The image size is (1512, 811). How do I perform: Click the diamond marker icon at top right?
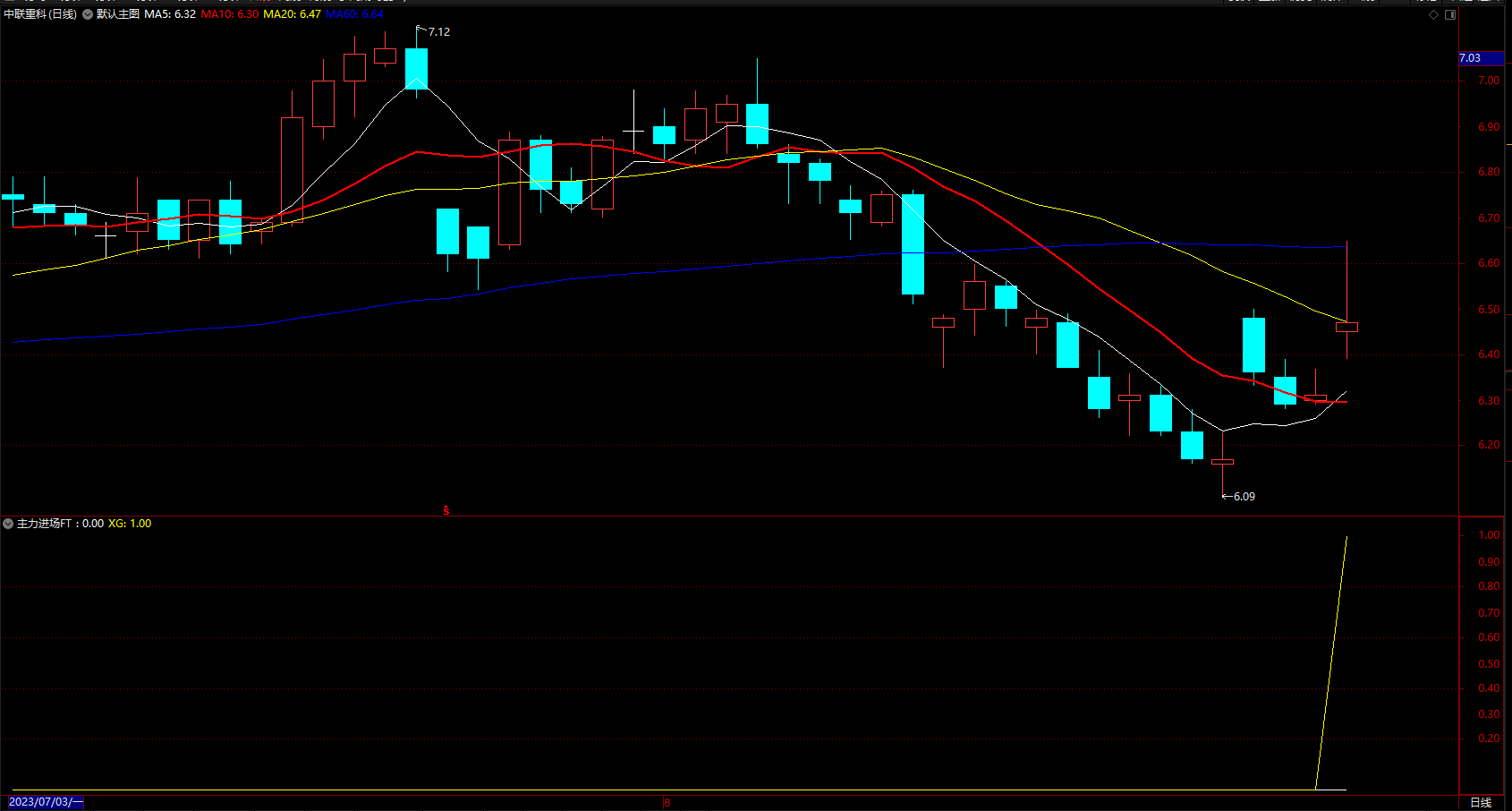(x=1433, y=14)
